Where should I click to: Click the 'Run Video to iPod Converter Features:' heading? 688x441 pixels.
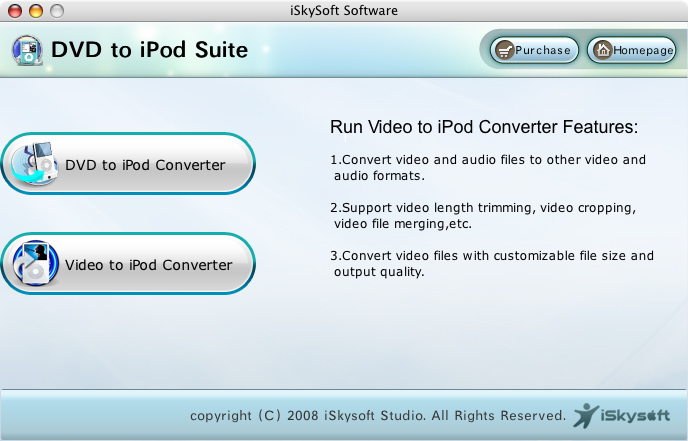(484, 127)
